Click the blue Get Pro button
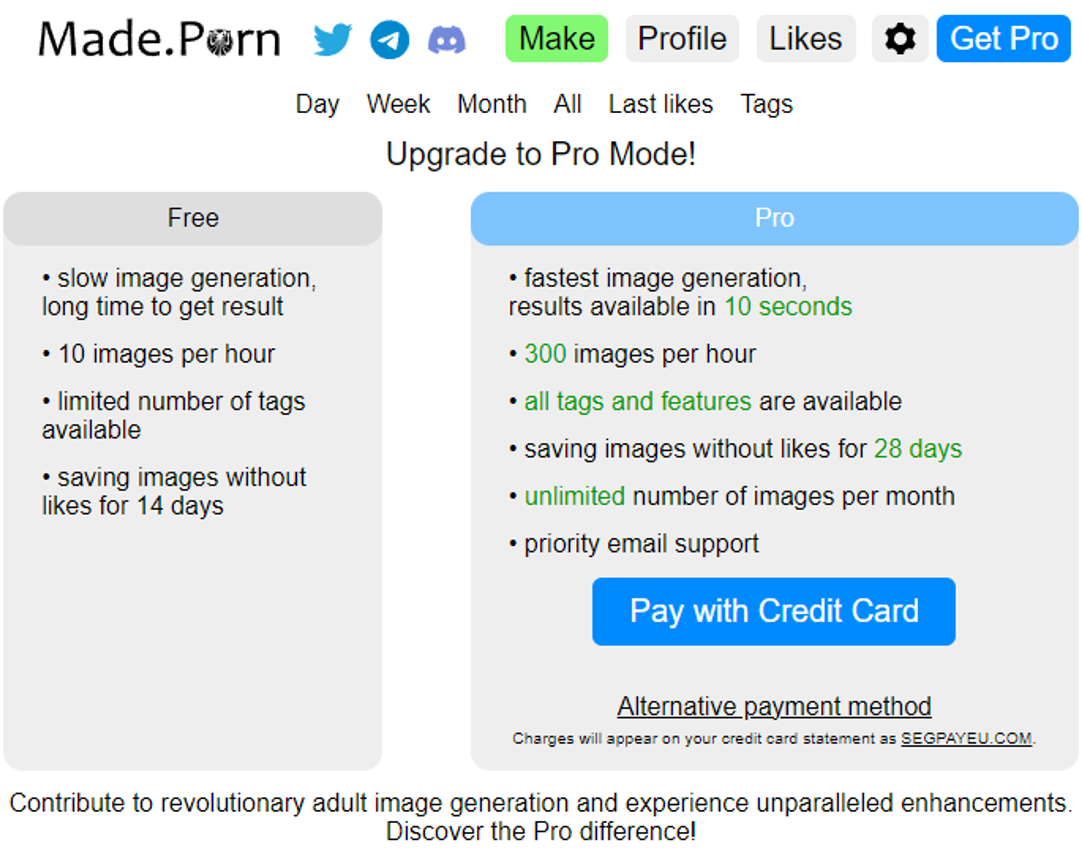Image resolution: width=1082 pixels, height=855 pixels. tap(1003, 39)
